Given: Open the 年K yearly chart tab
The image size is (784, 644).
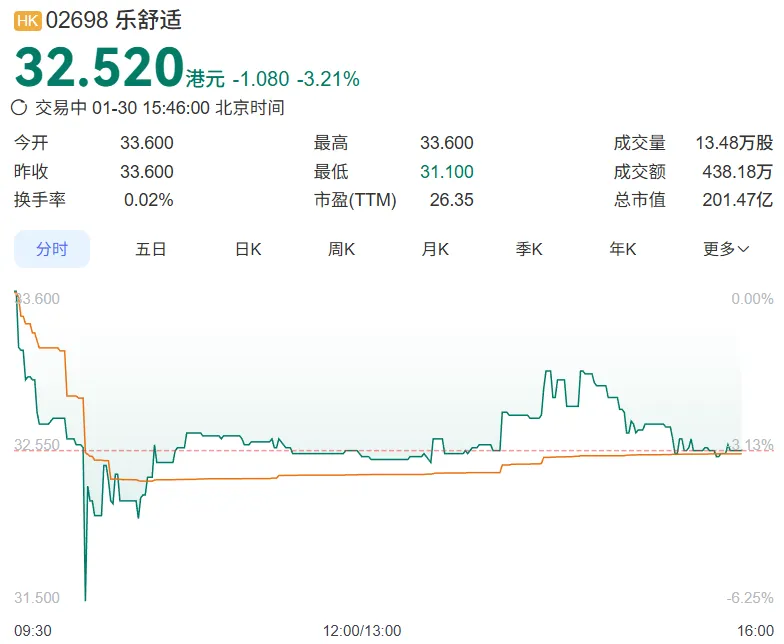Looking at the screenshot, I should [x=622, y=249].
